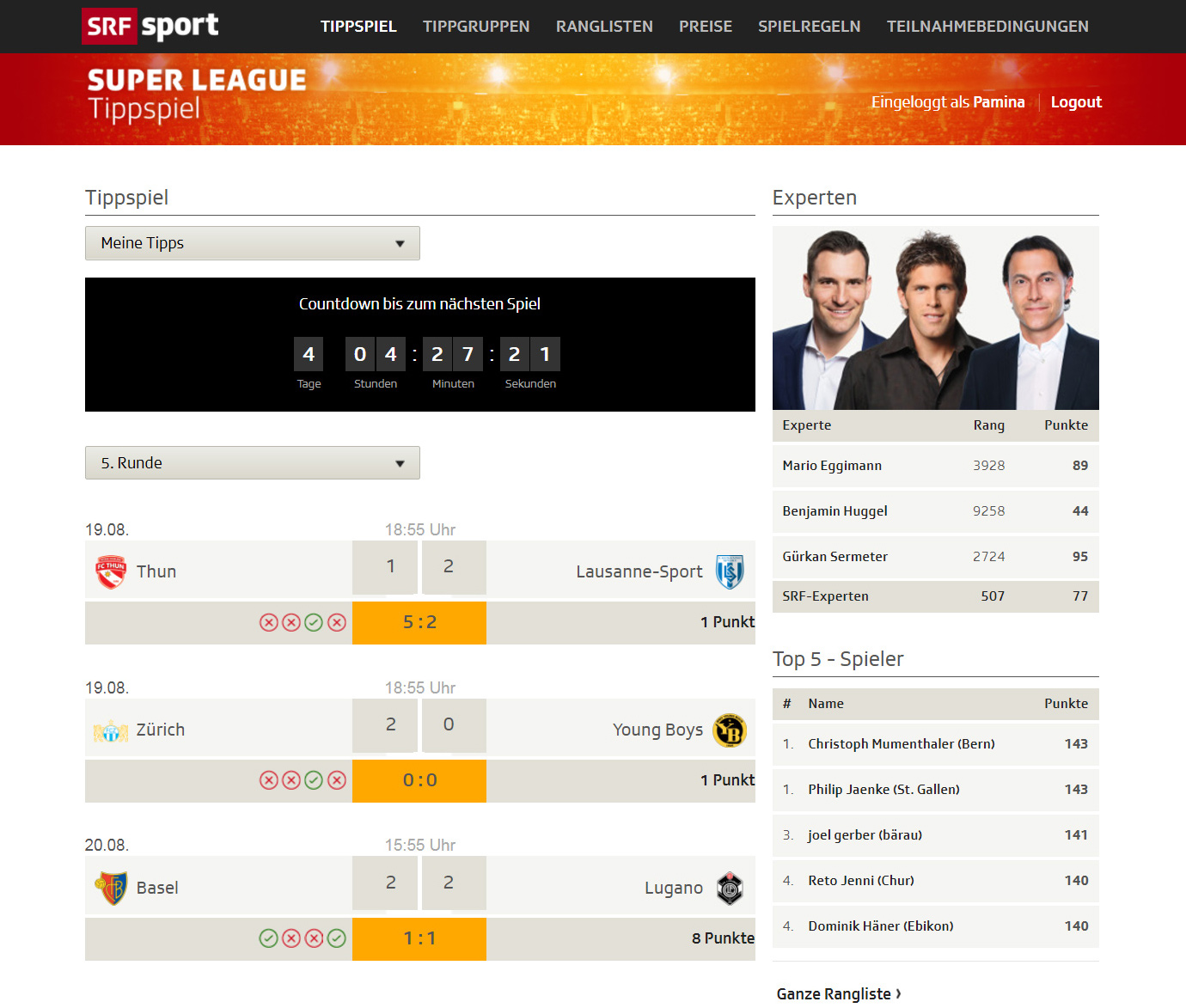Select PREISE in the navigation bar
This screenshot has width=1186, height=1008.
coord(706,27)
